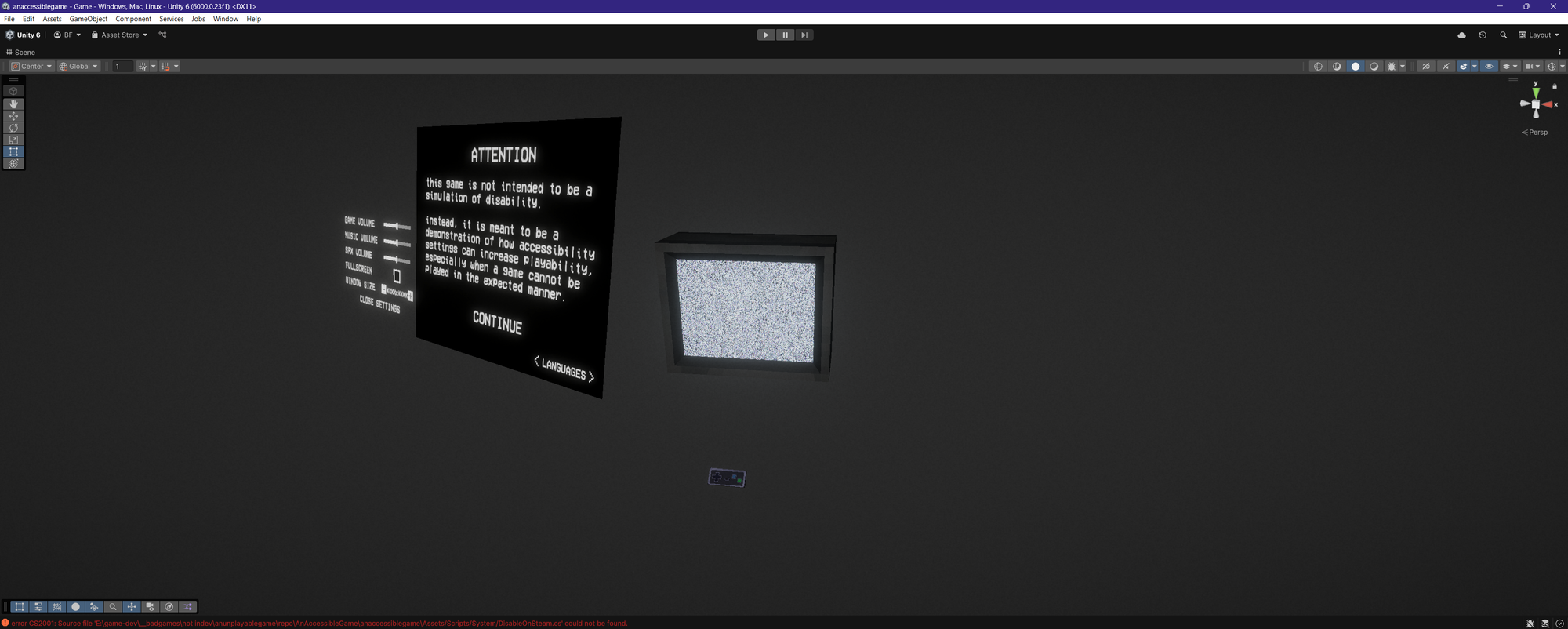The width and height of the screenshot is (1568, 629).
Task: Toggle scene effects layers button
Action: [1464, 67]
